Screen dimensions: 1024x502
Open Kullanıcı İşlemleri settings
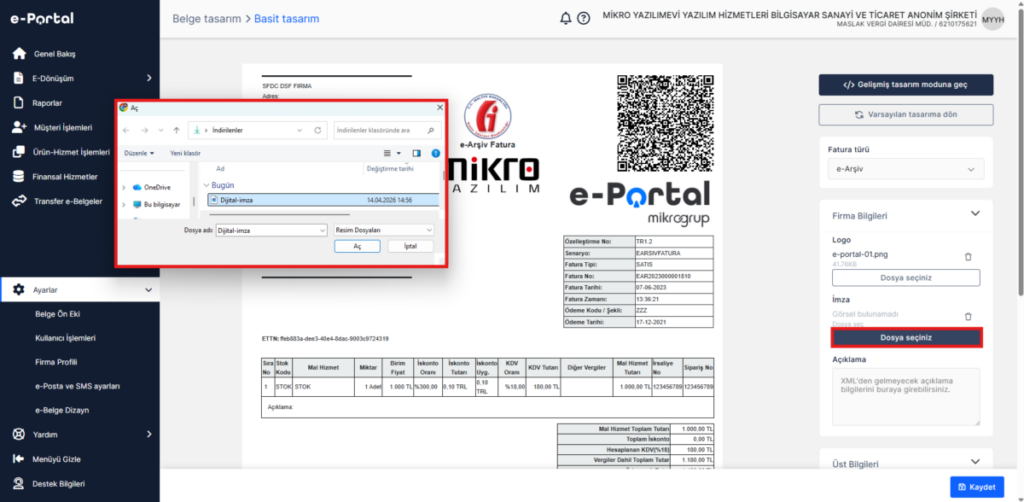(x=66, y=338)
